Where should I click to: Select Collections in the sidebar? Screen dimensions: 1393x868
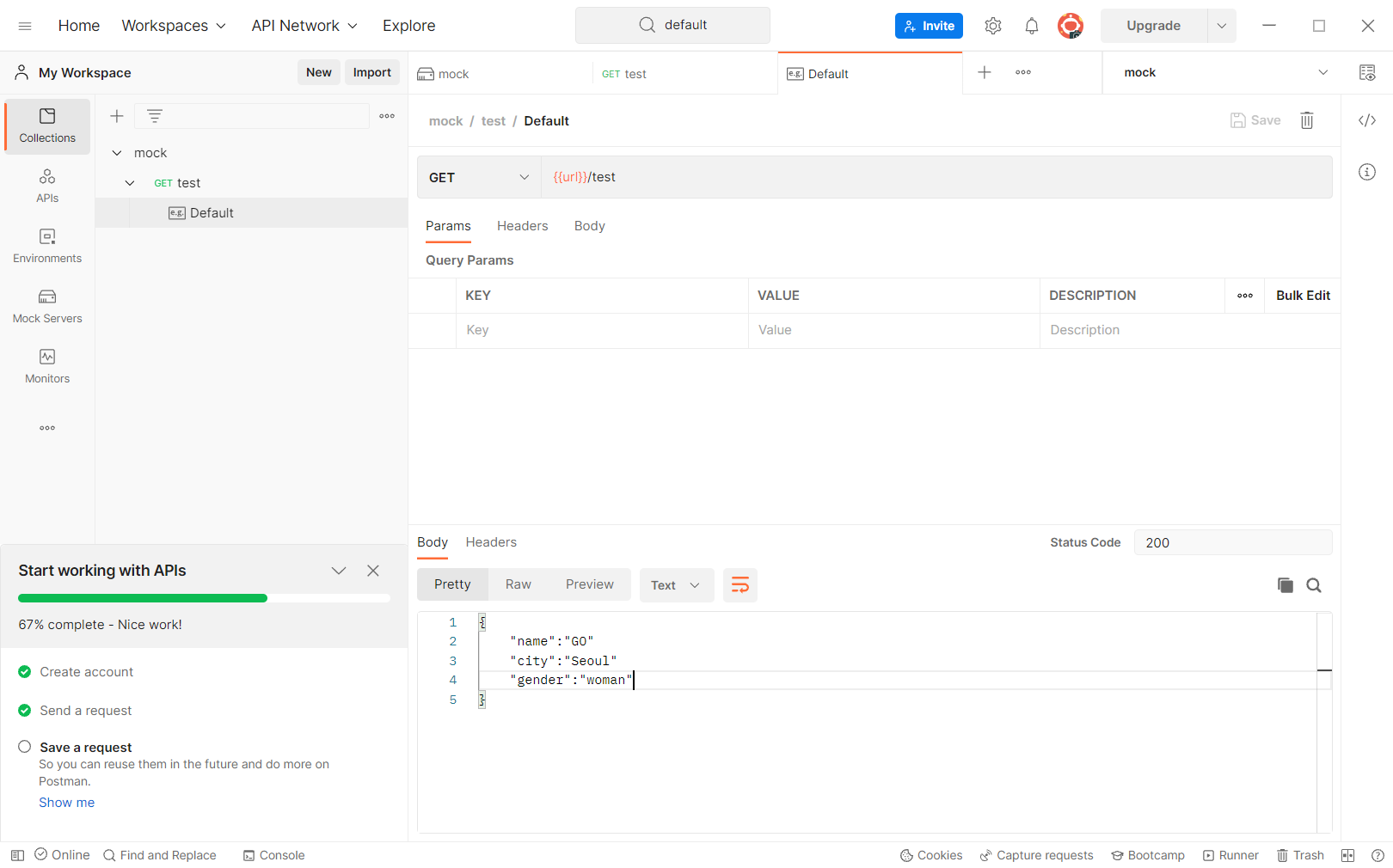point(47,126)
